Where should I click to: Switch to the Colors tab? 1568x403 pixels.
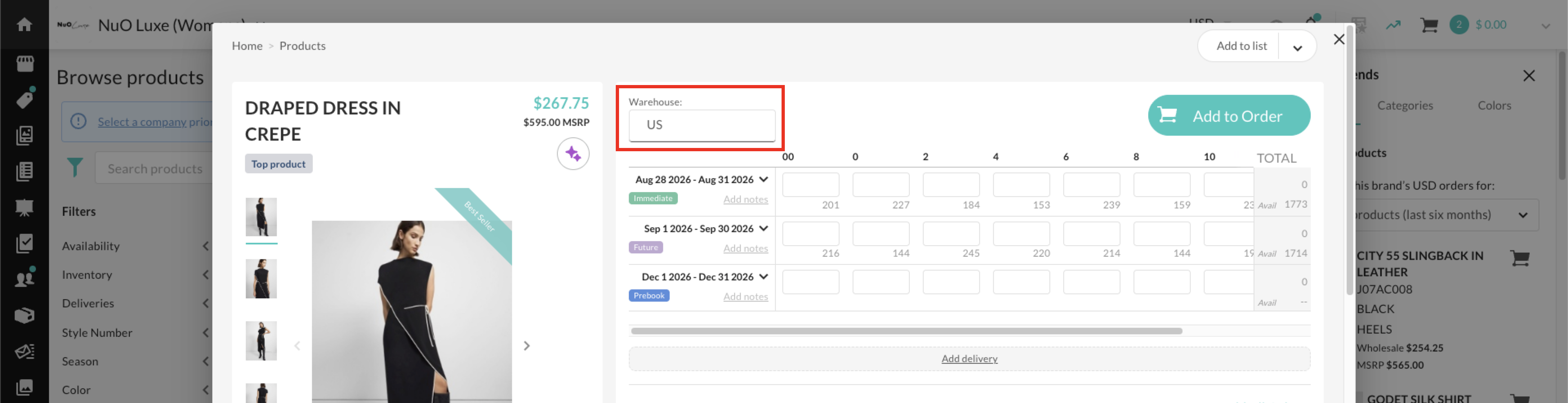tap(1494, 105)
